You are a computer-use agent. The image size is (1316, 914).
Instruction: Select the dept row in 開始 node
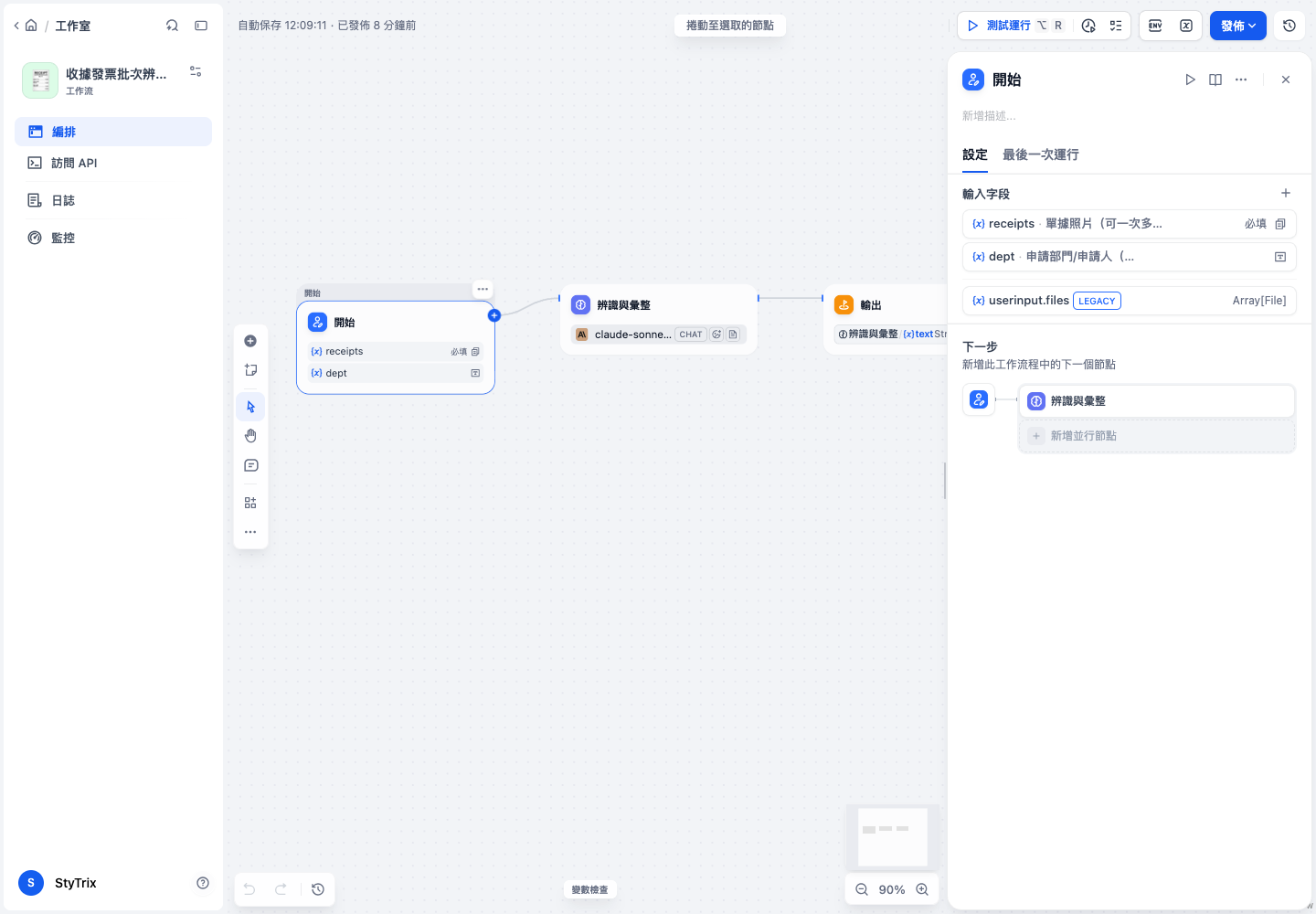coord(396,373)
